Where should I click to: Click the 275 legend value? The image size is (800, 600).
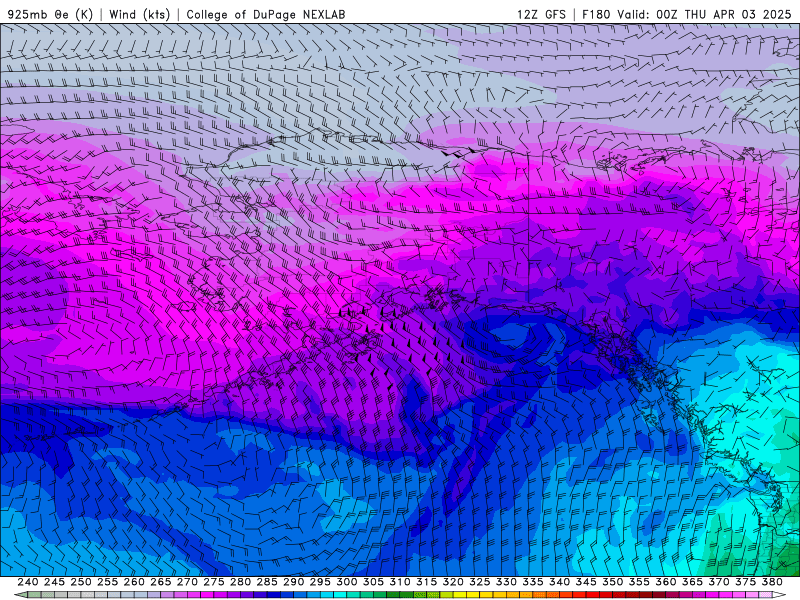coord(214,582)
